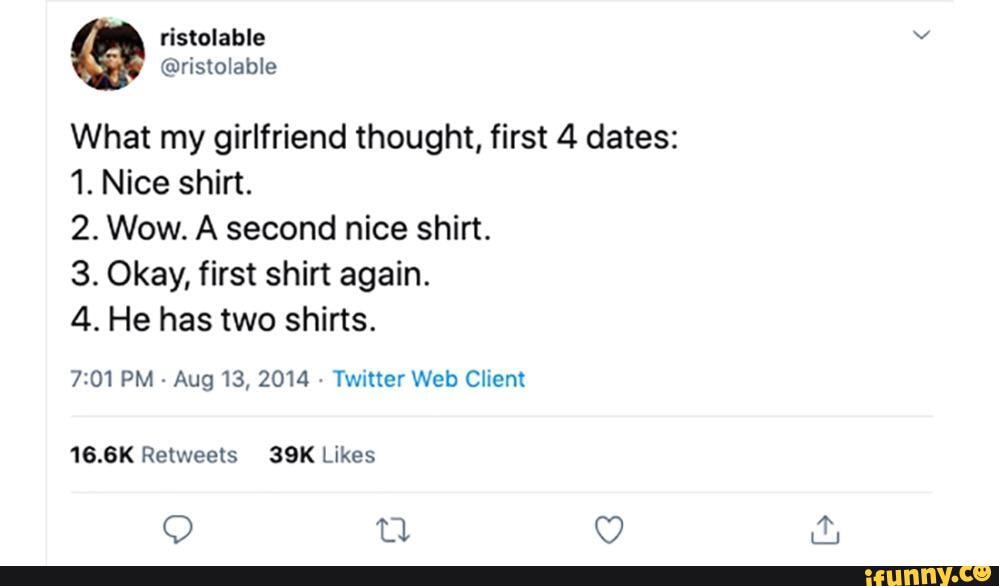
Task: View the 16.6K Retweets list
Action: (154, 455)
